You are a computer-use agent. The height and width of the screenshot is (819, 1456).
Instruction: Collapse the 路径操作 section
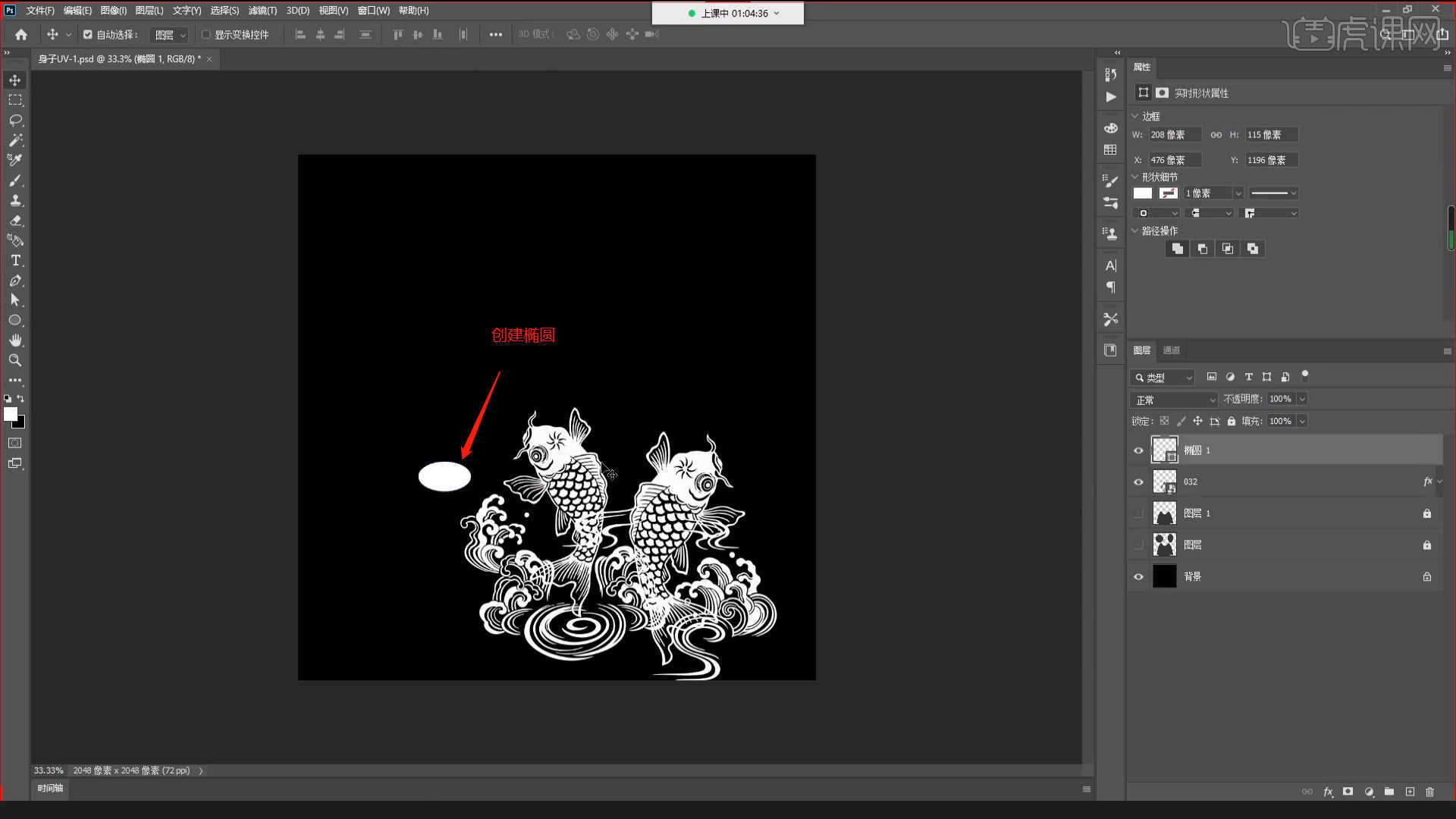point(1135,231)
